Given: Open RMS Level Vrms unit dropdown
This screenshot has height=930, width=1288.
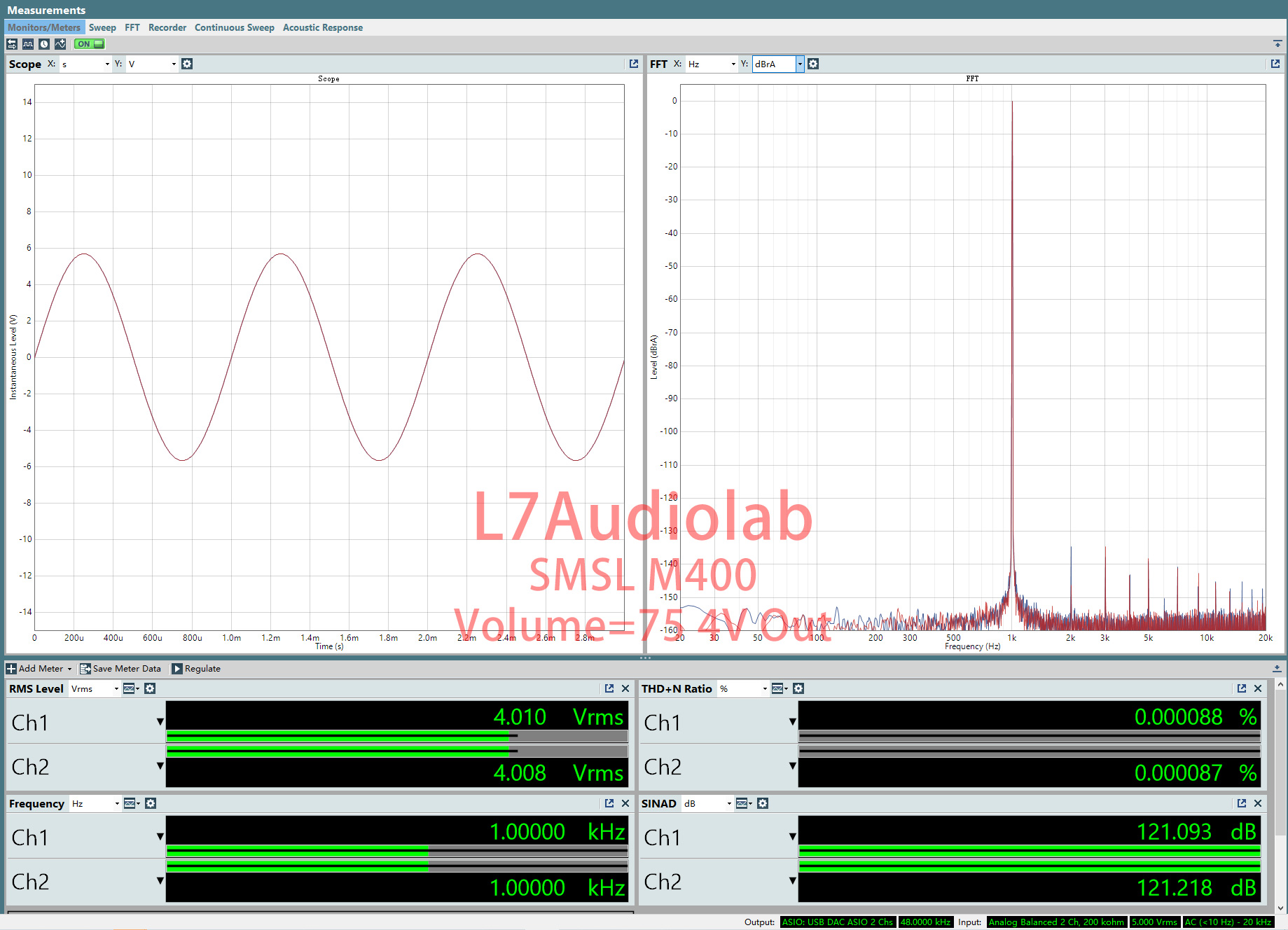Looking at the screenshot, I should (x=95, y=688).
